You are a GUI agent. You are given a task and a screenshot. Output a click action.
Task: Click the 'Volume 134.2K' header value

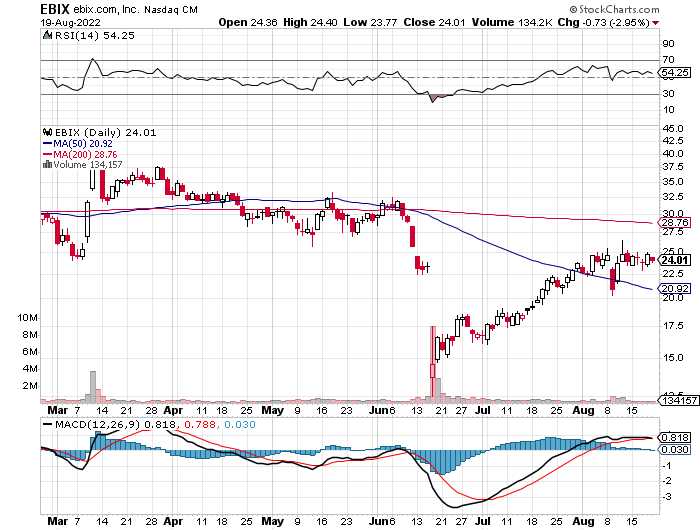point(512,22)
